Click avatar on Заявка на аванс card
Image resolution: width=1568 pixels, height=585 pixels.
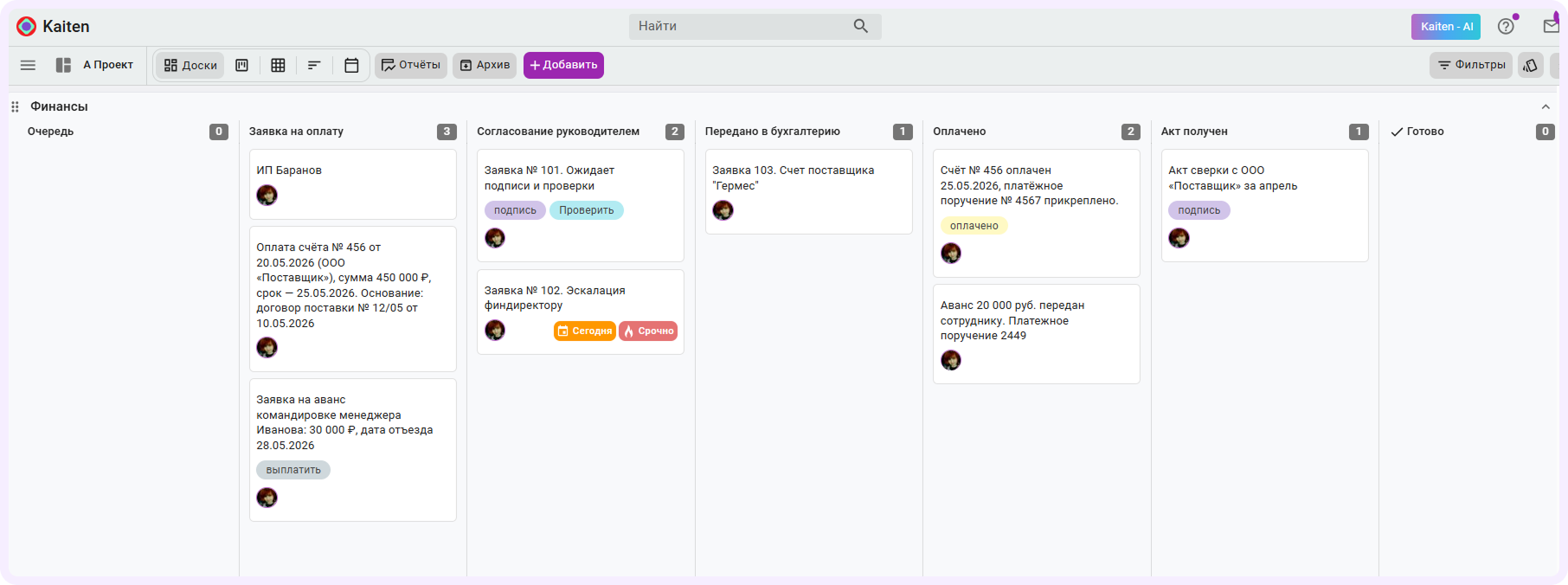[267, 498]
